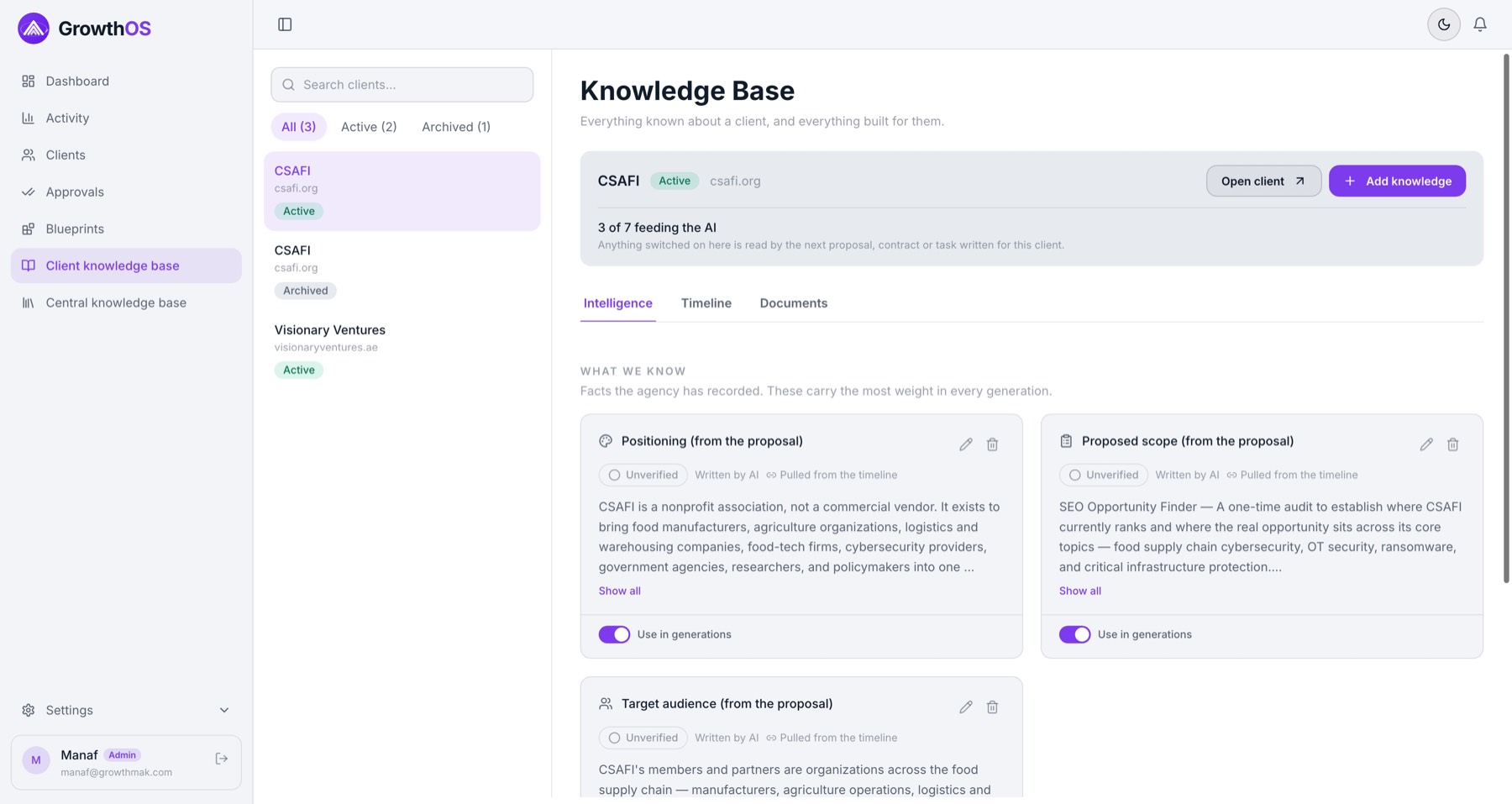Open Dashboard in the sidebar
Image resolution: width=1512 pixels, height=804 pixels.
[126, 81]
